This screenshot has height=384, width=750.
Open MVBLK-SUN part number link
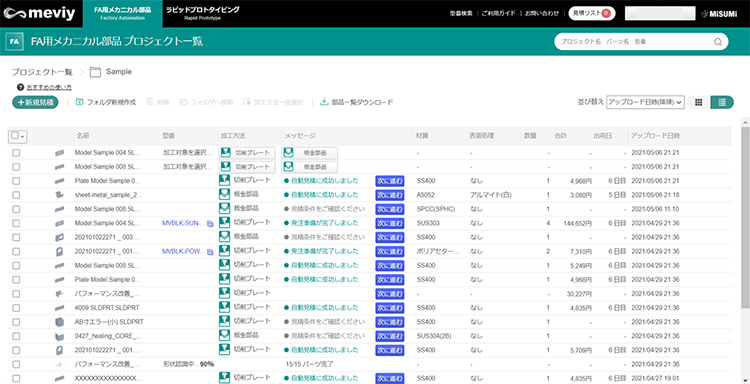coord(184,223)
